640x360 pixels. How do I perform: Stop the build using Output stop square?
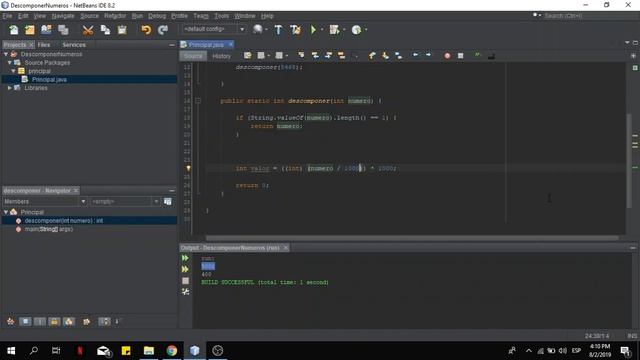tap(185, 281)
